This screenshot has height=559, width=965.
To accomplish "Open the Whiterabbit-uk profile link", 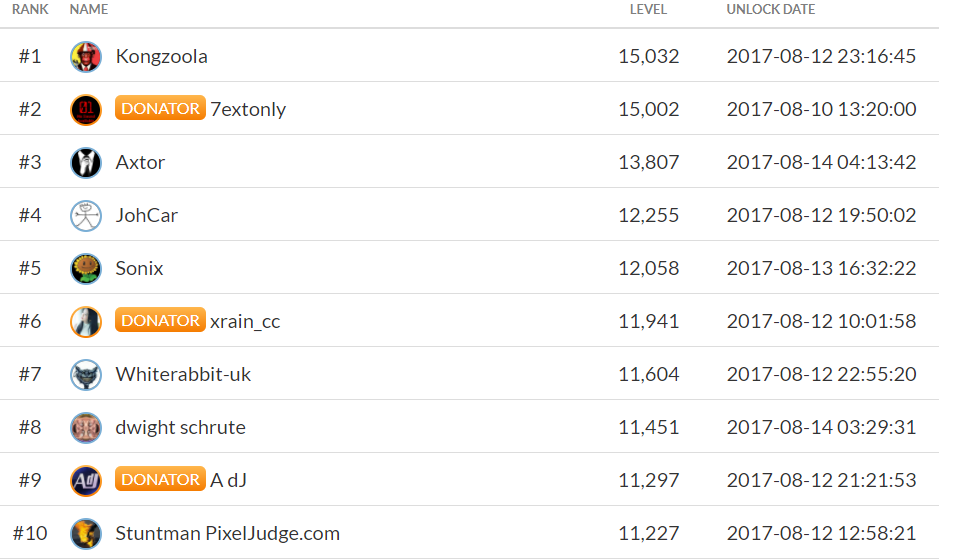I will pyautogui.click(x=183, y=375).
